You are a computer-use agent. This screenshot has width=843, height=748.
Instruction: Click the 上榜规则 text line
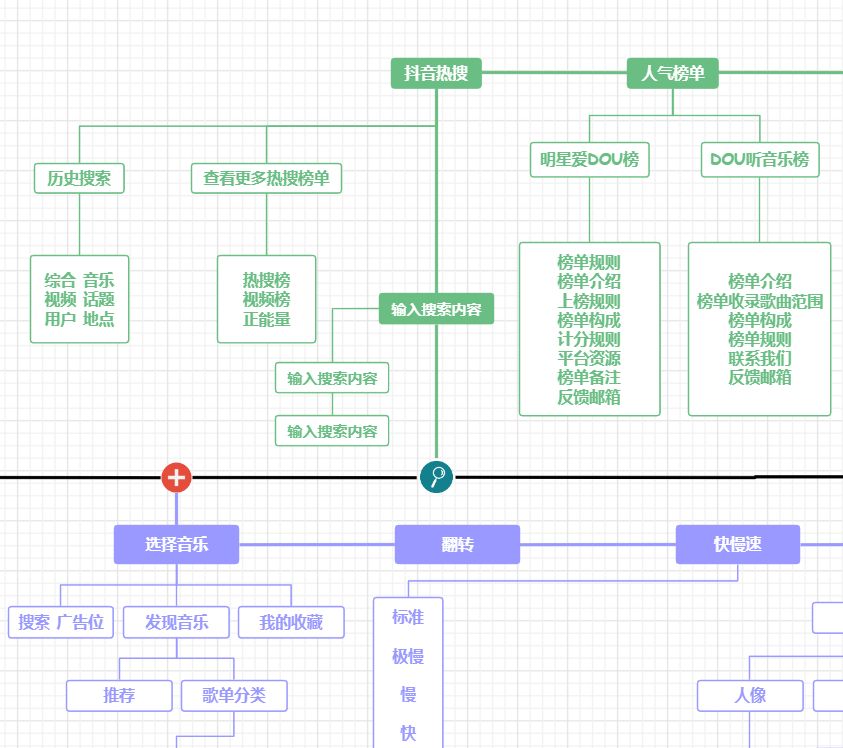pyautogui.click(x=589, y=301)
